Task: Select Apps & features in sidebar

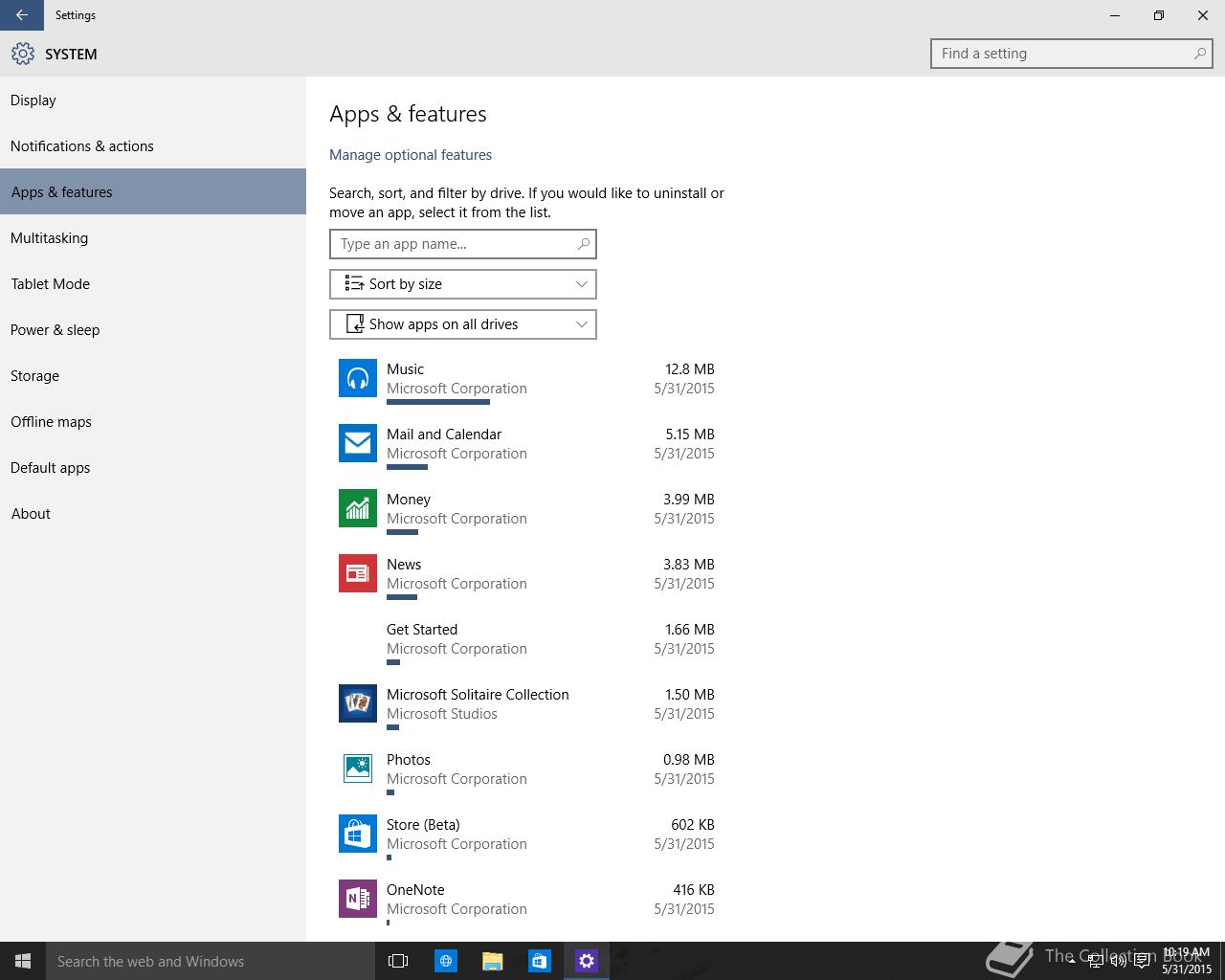Action: pyautogui.click(x=153, y=191)
